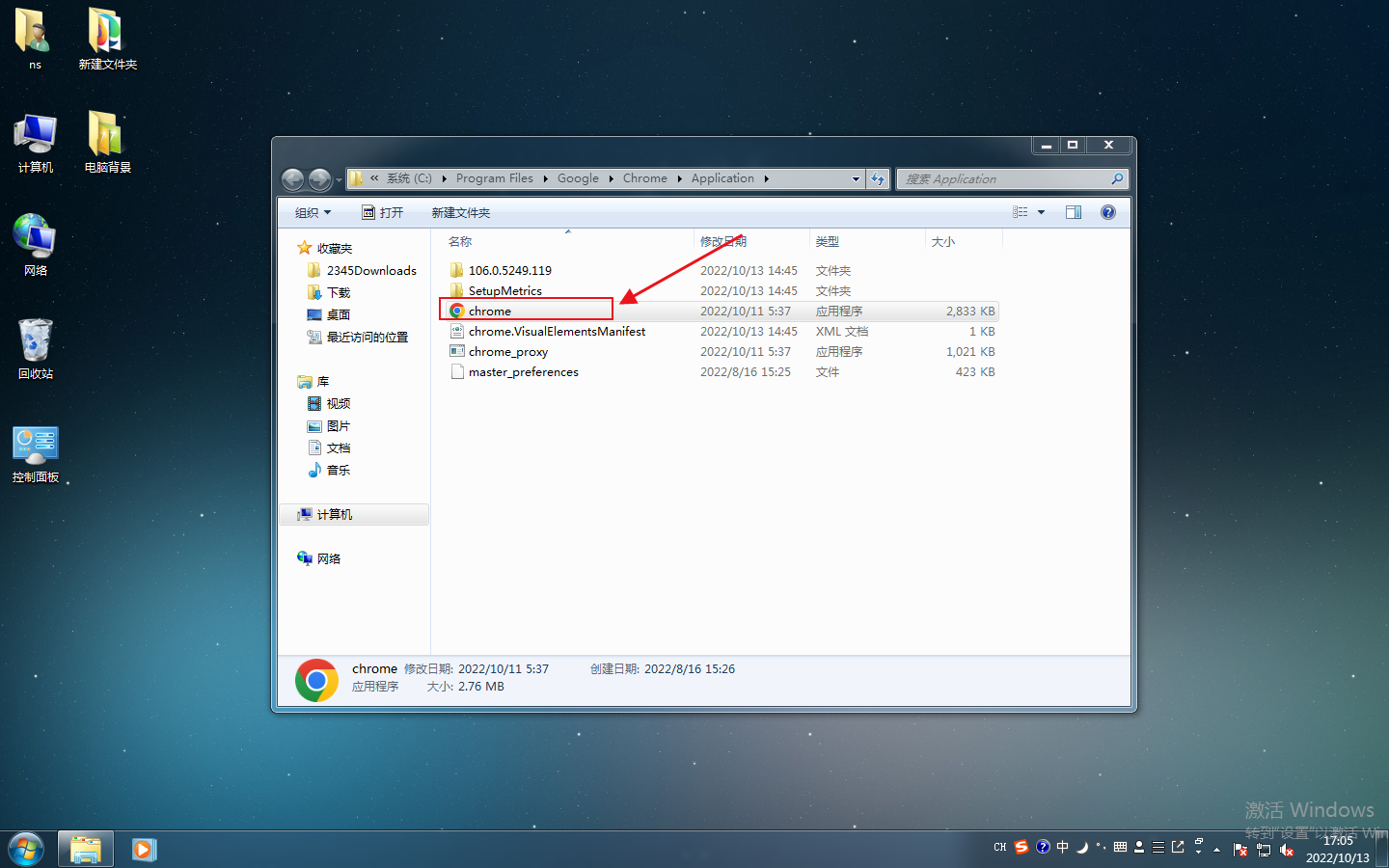This screenshot has width=1389, height=868.
Task: Select the 新建文件夹 desktop folder icon
Action: (x=106, y=31)
